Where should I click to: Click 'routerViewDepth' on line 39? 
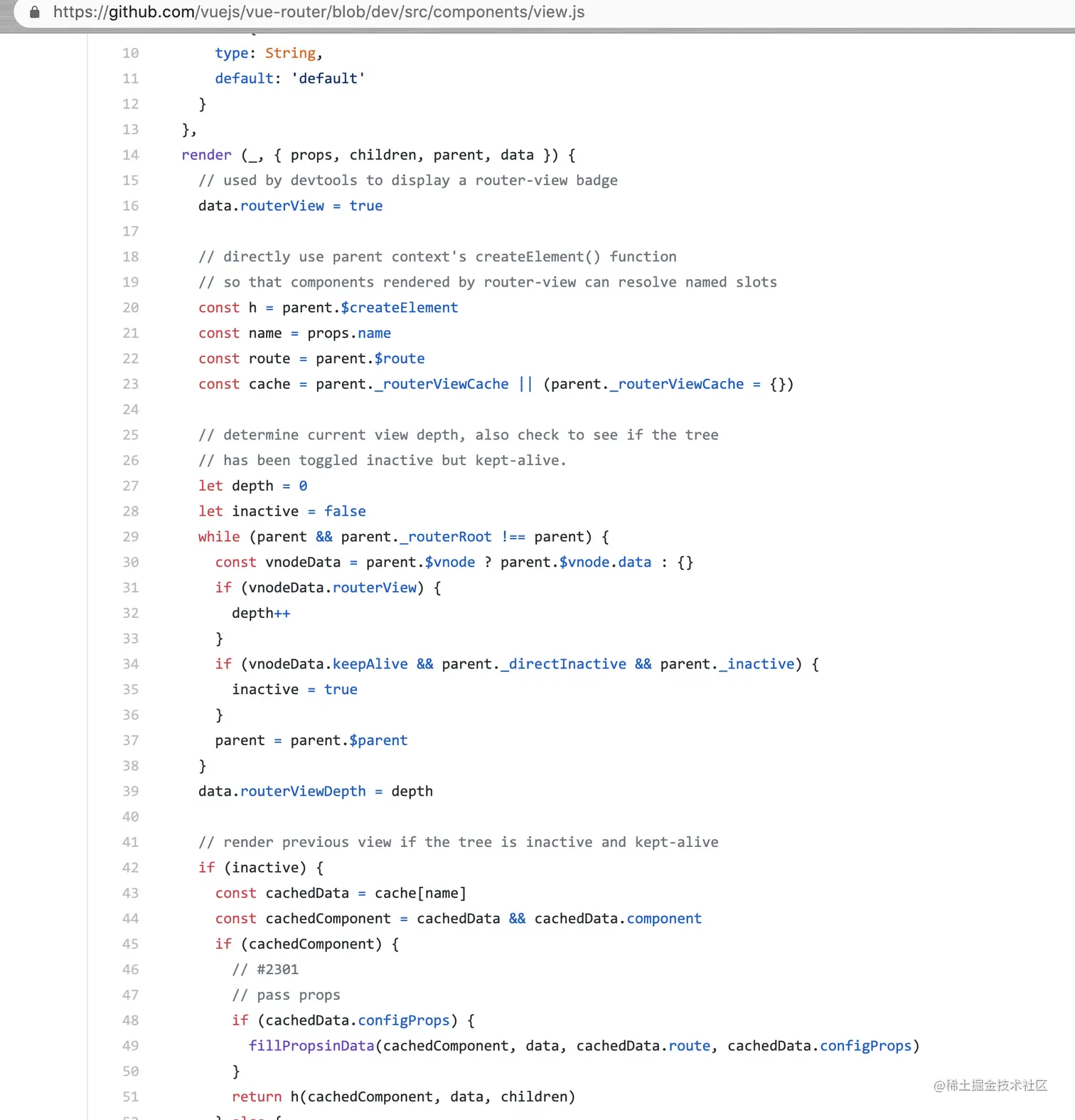(303, 791)
